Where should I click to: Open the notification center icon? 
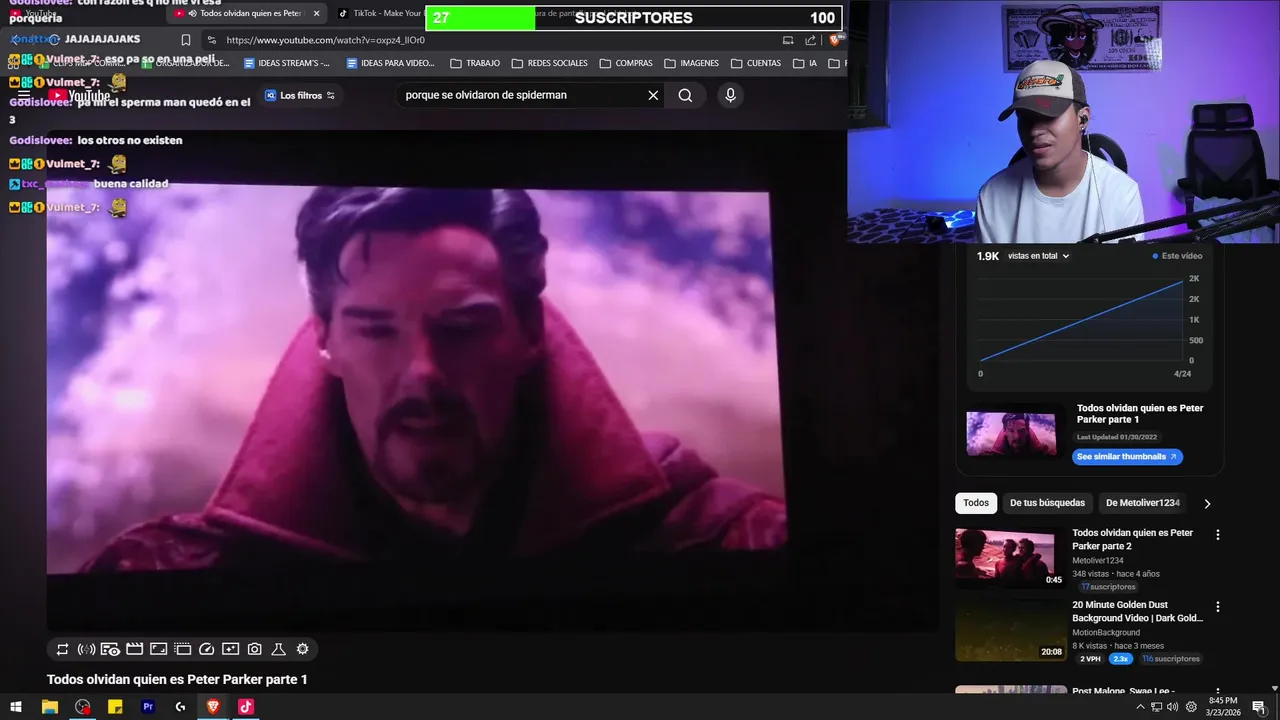coord(1259,707)
